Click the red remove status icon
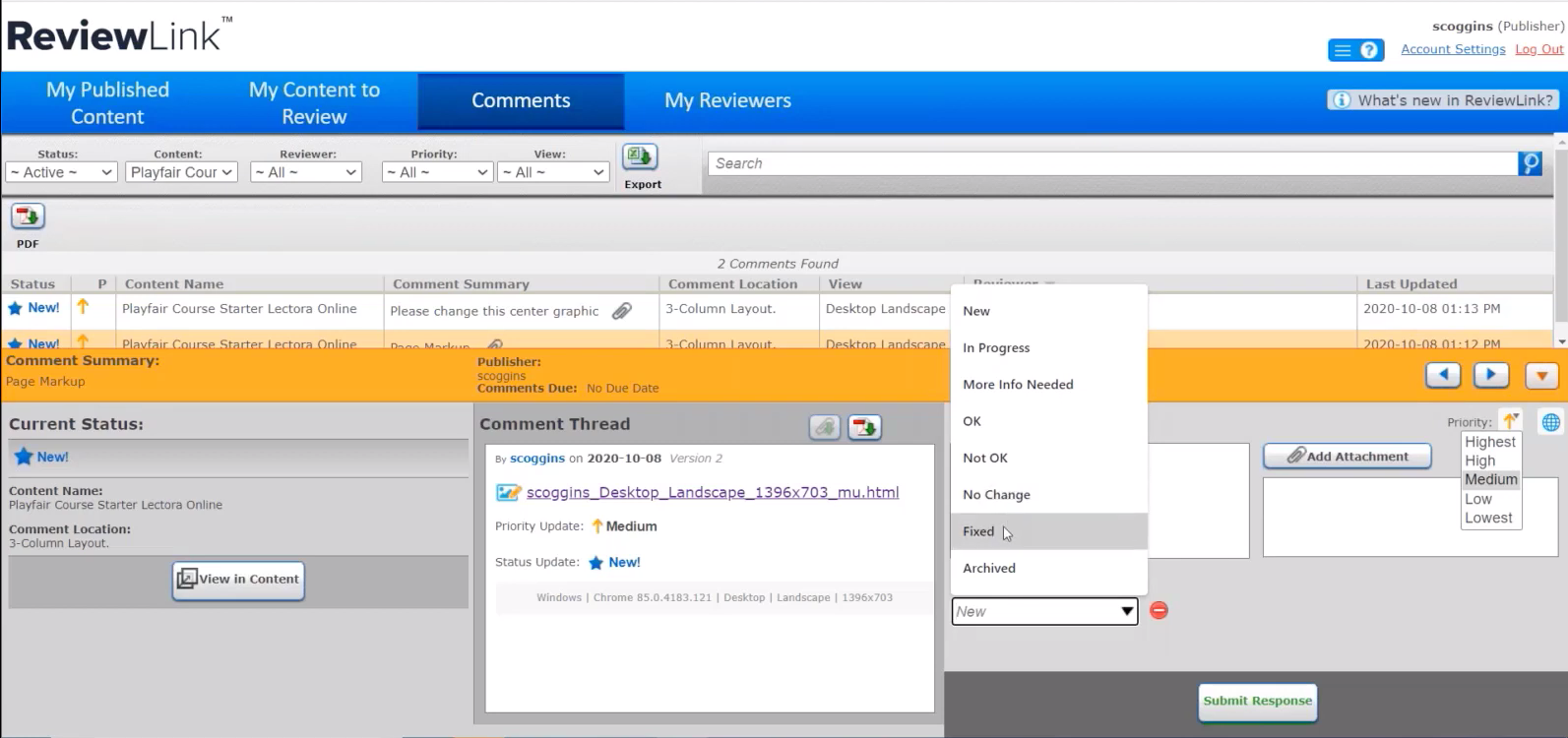The image size is (1568, 738). tap(1159, 611)
